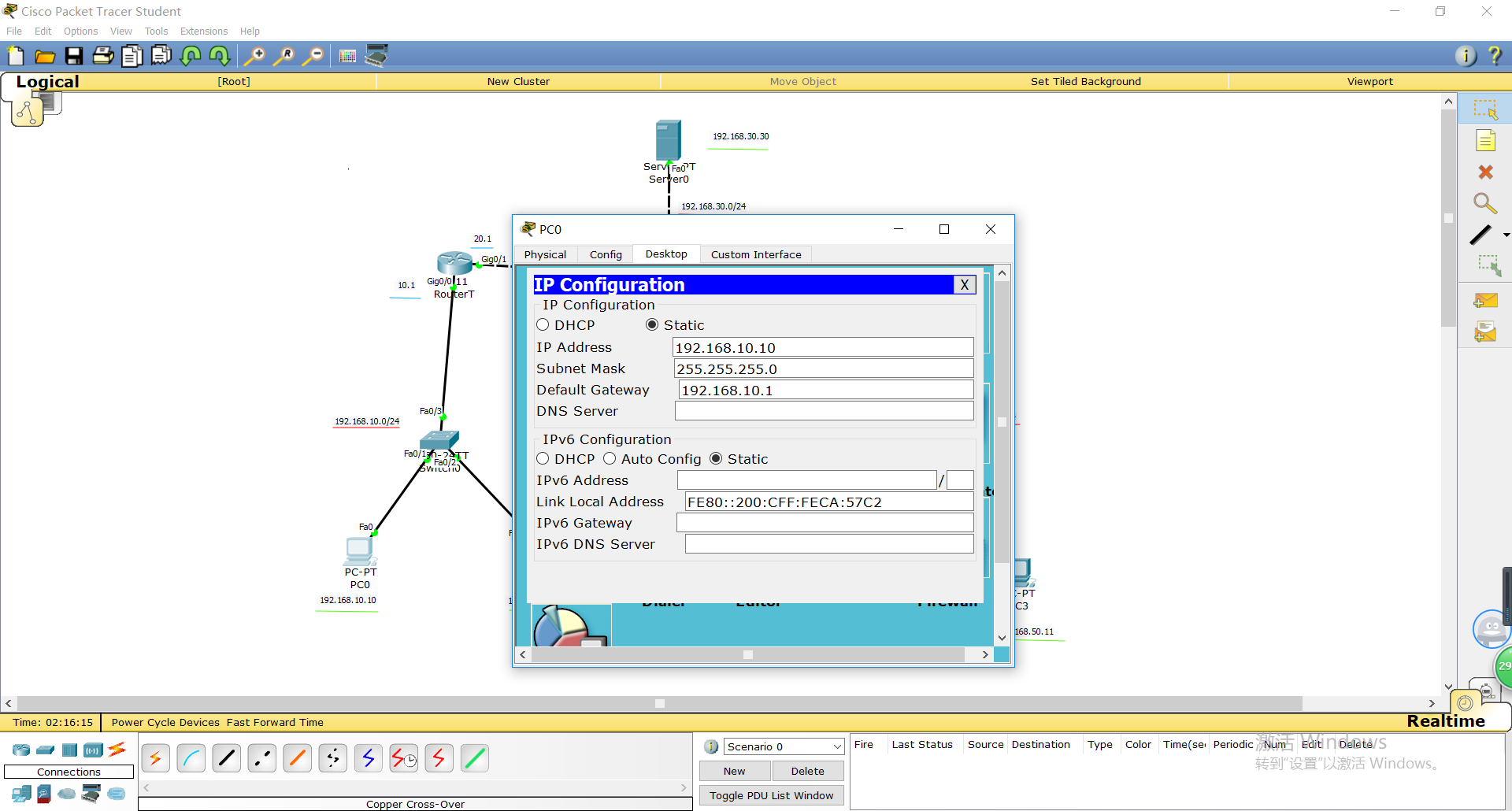Open the Custom Interface tab in PC0
The image size is (1512, 811).
click(x=756, y=254)
